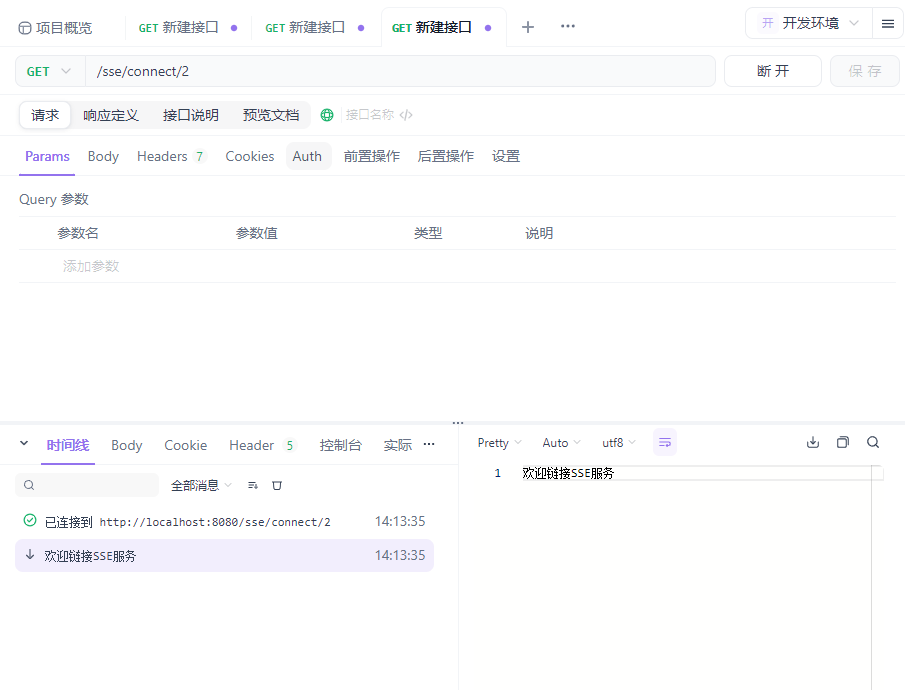Open the Headers 7 tab

point(170,156)
